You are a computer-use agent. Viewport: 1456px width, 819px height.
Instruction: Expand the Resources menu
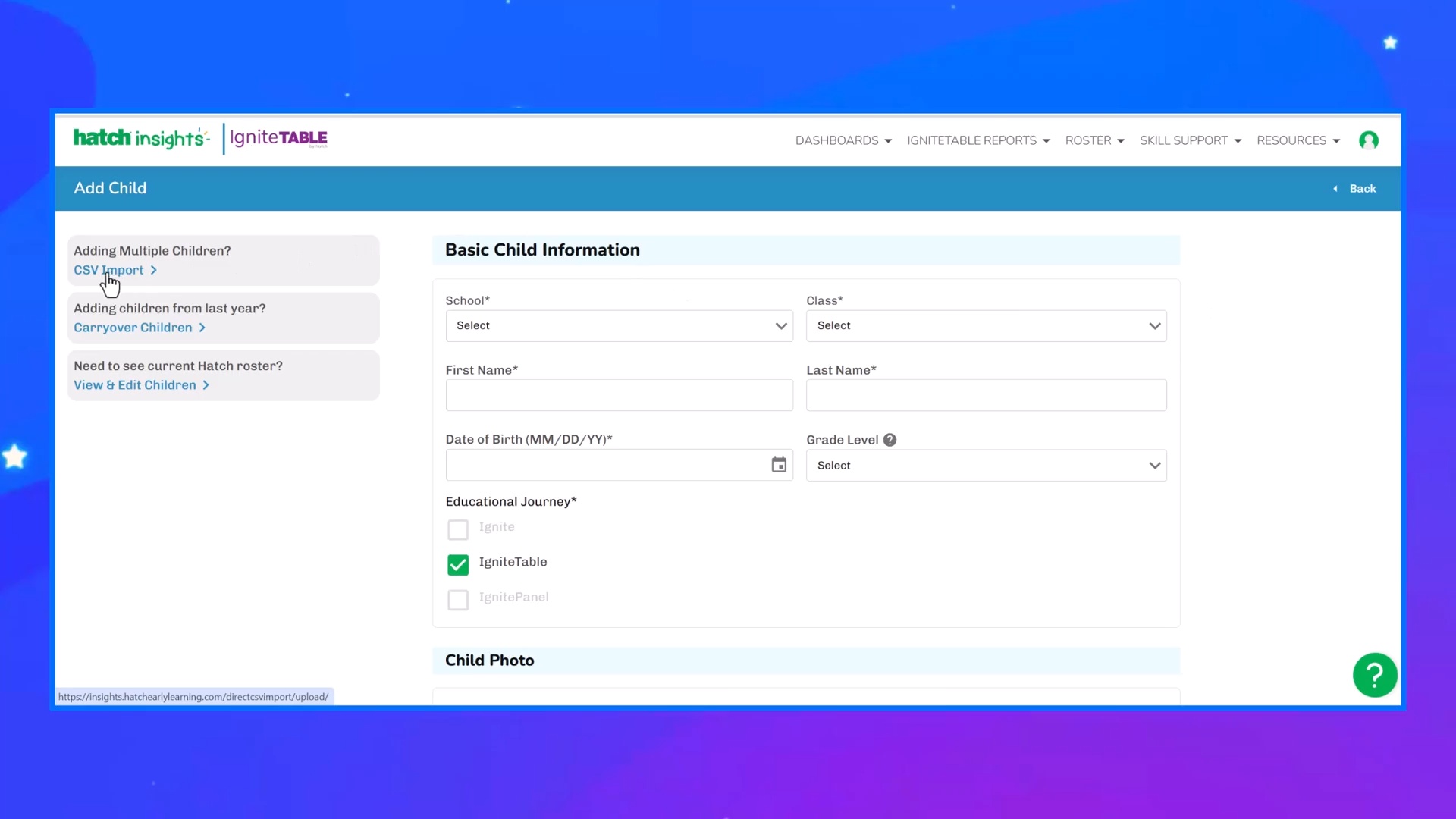1298,140
